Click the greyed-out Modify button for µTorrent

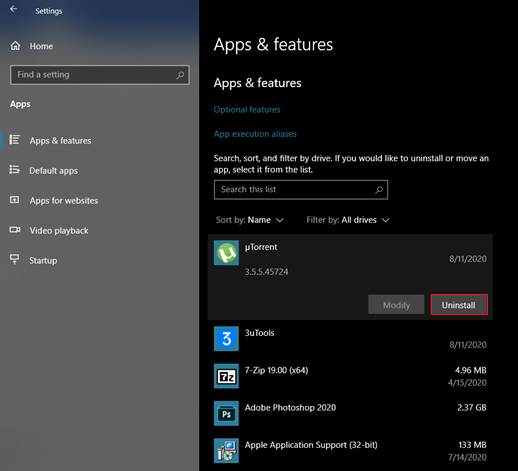coord(396,305)
